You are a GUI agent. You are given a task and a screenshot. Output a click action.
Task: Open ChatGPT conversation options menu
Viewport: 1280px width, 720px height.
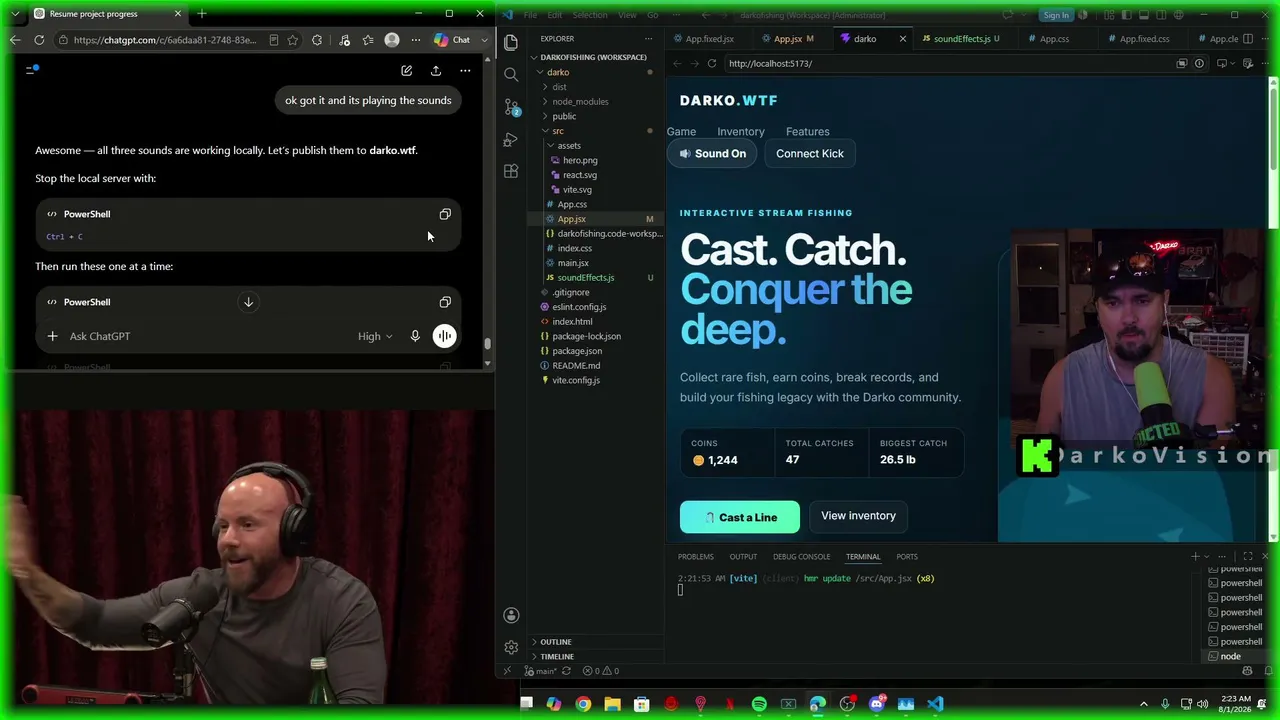pyautogui.click(x=465, y=70)
